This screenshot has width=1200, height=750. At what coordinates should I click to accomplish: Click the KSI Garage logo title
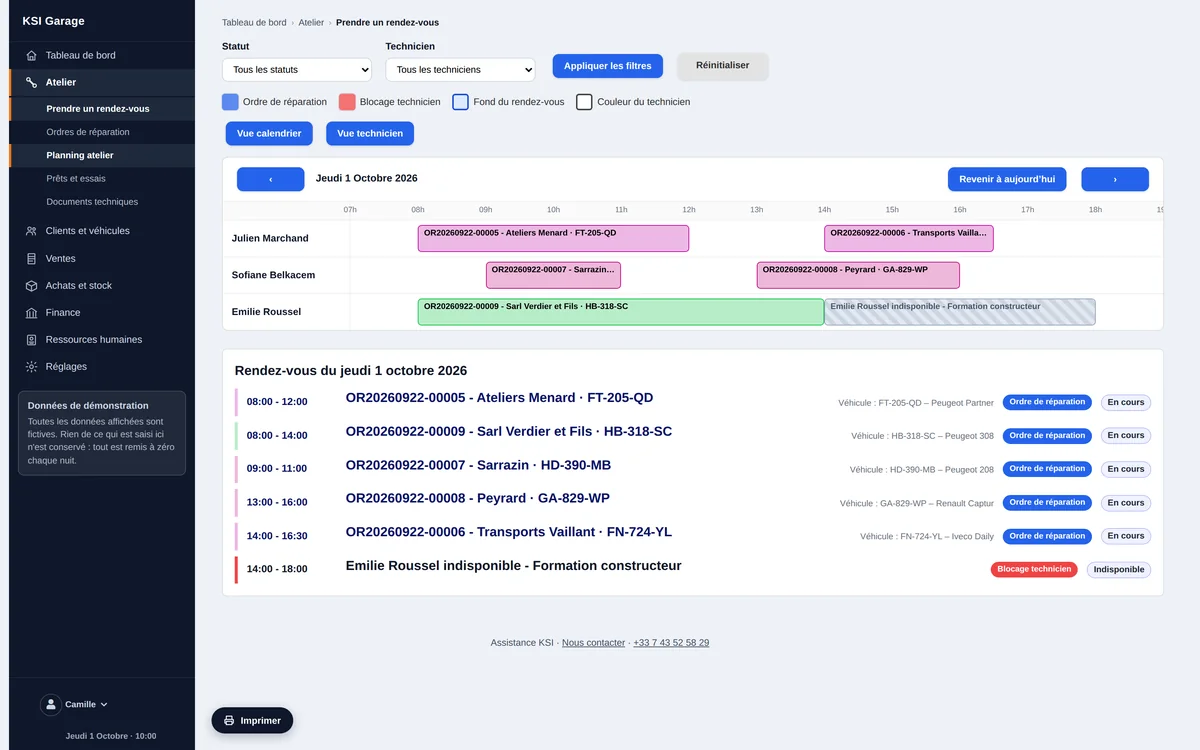54,21
